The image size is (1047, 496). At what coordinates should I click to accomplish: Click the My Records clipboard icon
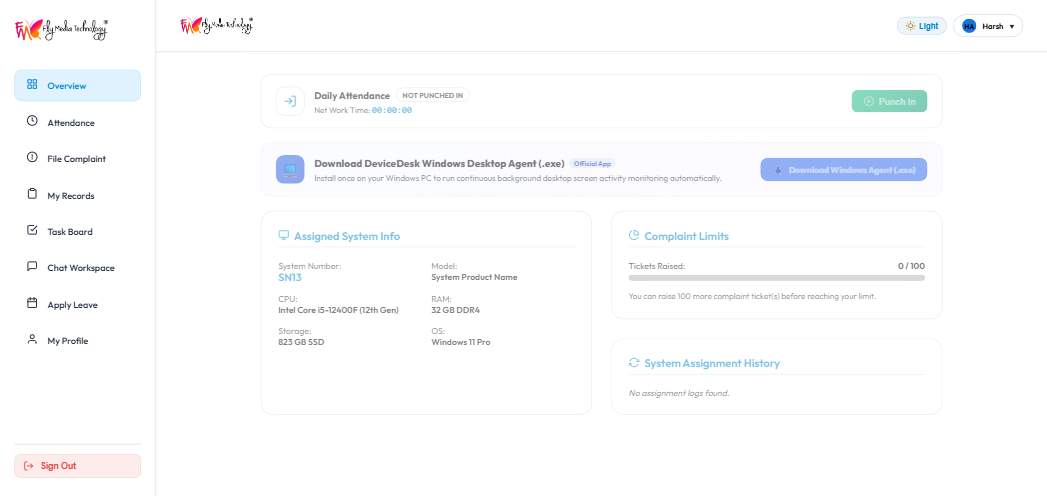(x=32, y=194)
